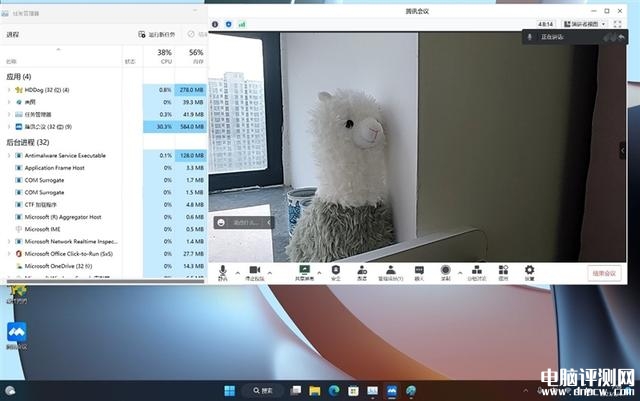This screenshot has height=401, width=640.
Task: Select the Application Frame Host process
Action: coord(104,168)
